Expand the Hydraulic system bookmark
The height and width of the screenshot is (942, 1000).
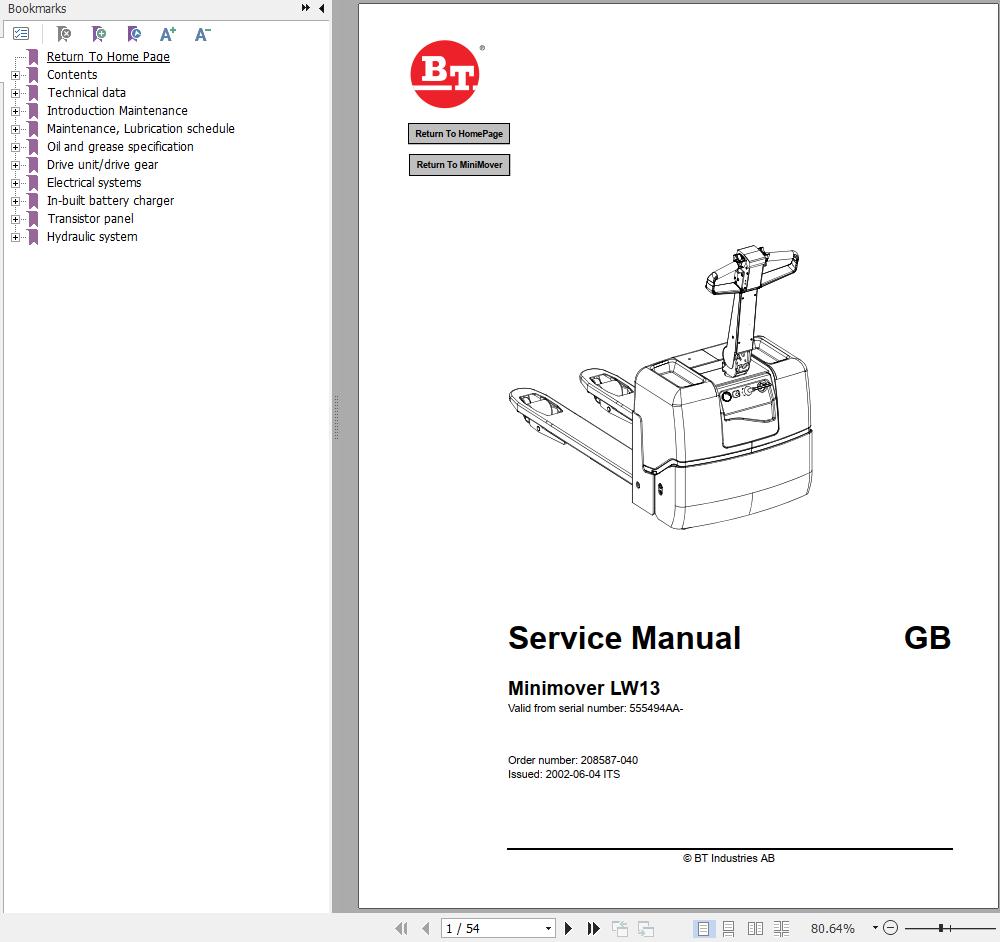point(15,237)
